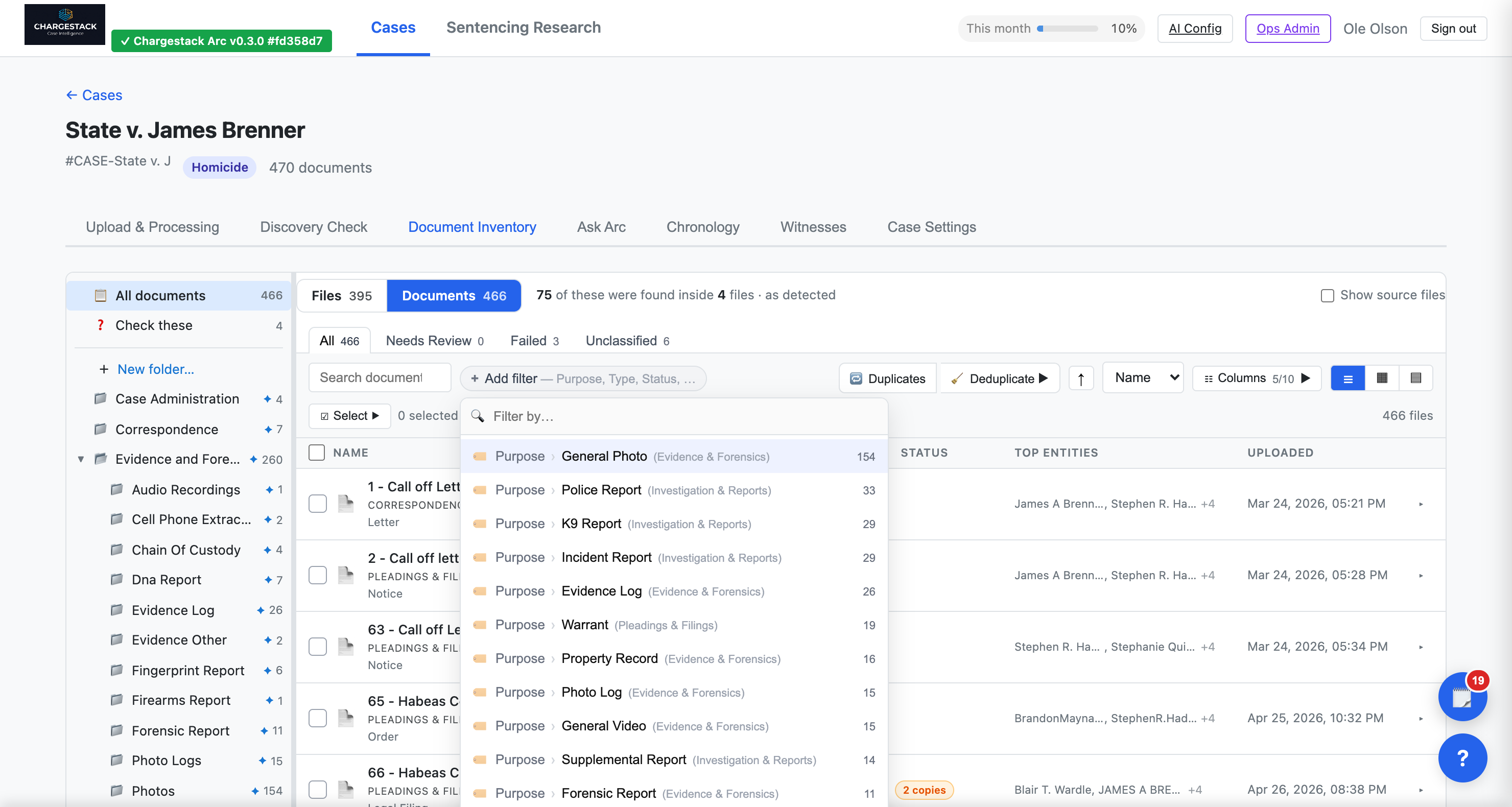Open the Check these red question icon
The height and width of the screenshot is (807, 1512).
click(x=100, y=325)
